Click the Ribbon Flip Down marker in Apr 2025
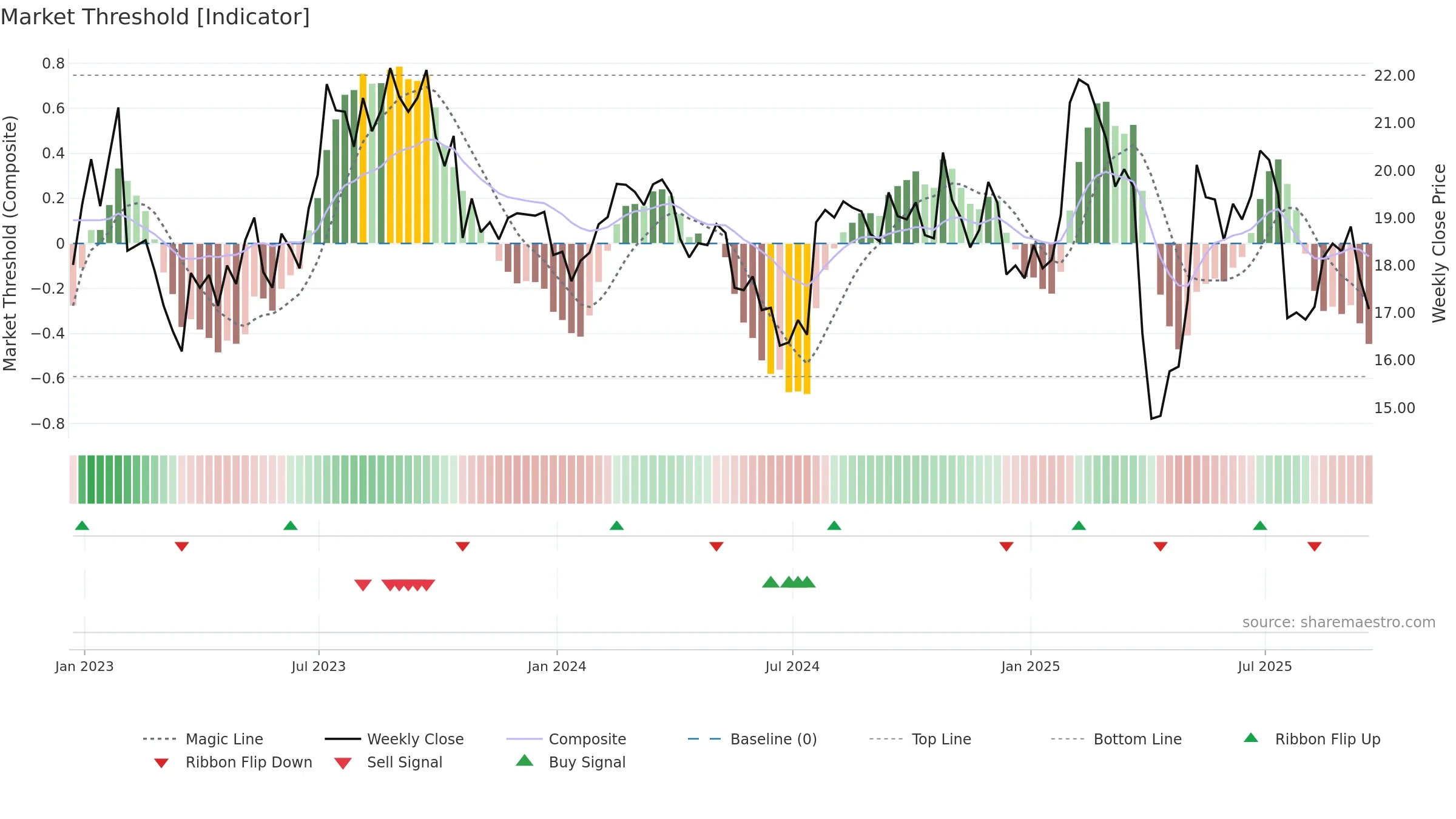This screenshot has height=819, width=1456. pos(1161,547)
